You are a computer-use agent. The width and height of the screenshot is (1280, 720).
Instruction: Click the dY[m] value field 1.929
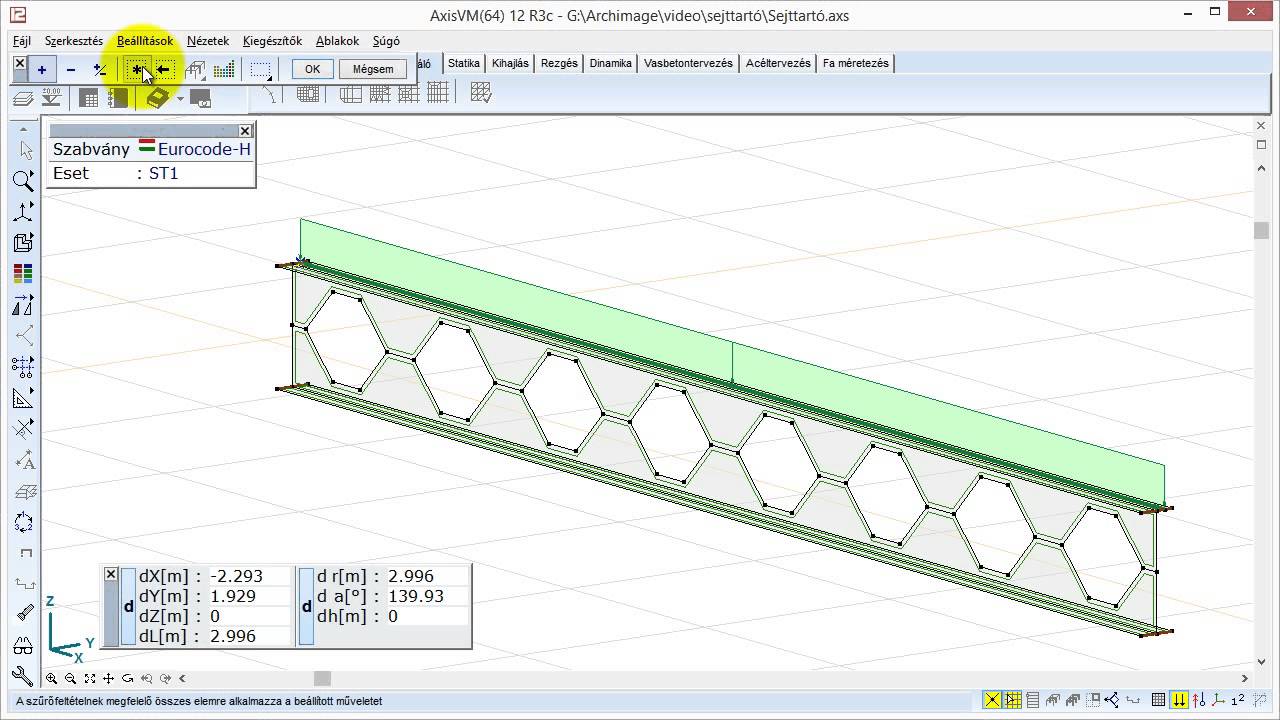(248, 596)
